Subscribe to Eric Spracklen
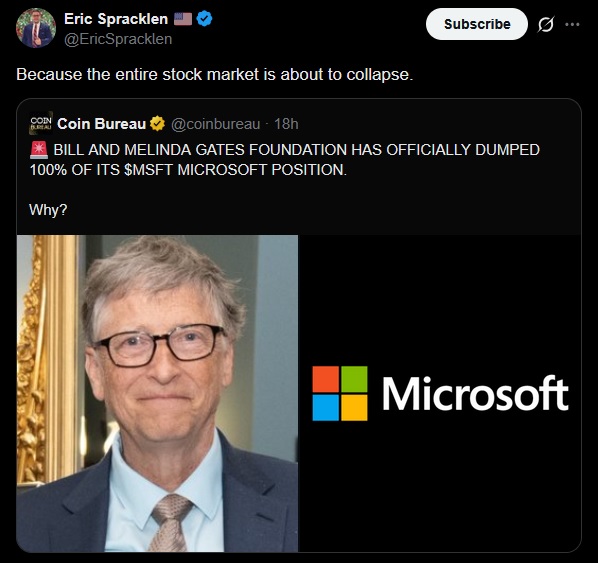 click(477, 24)
